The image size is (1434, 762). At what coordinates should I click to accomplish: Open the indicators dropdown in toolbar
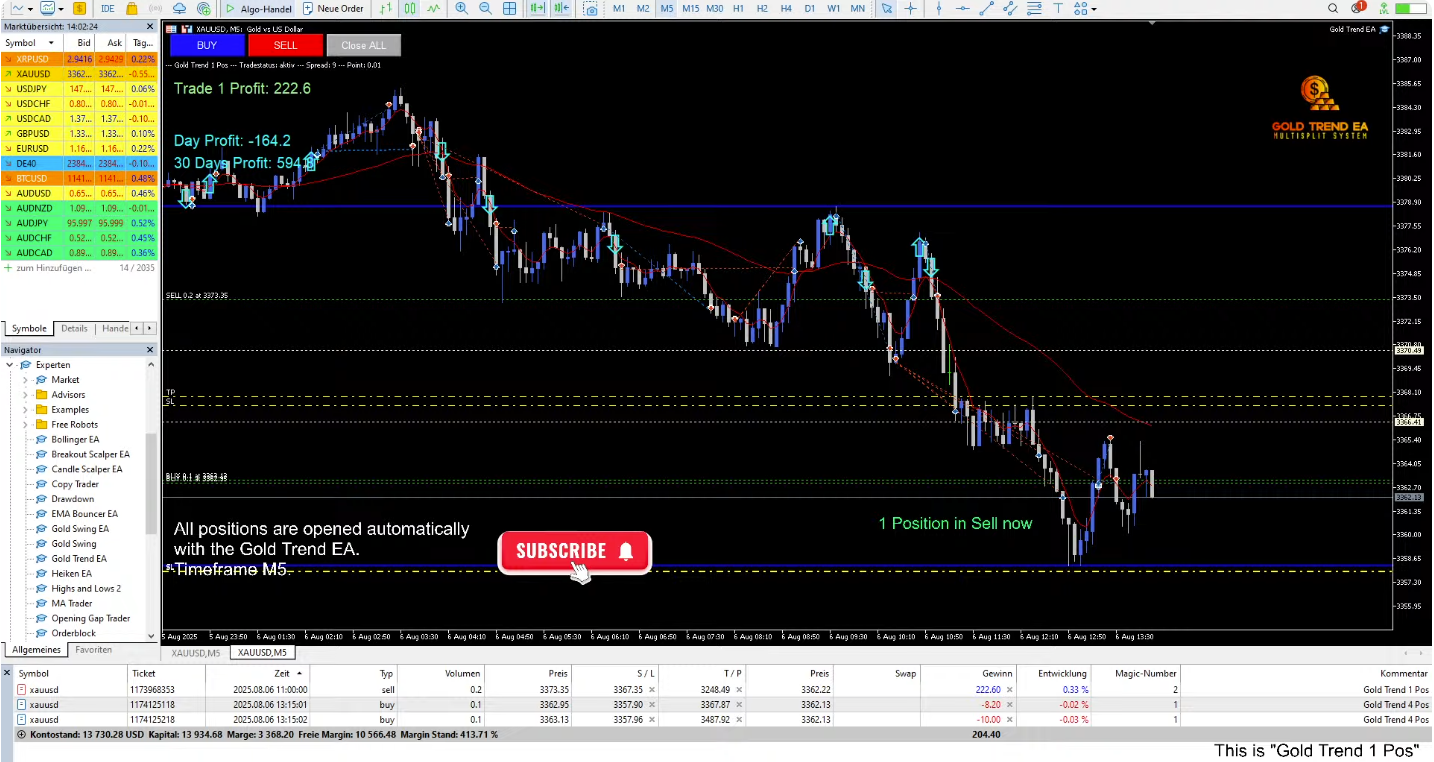coord(60,9)
